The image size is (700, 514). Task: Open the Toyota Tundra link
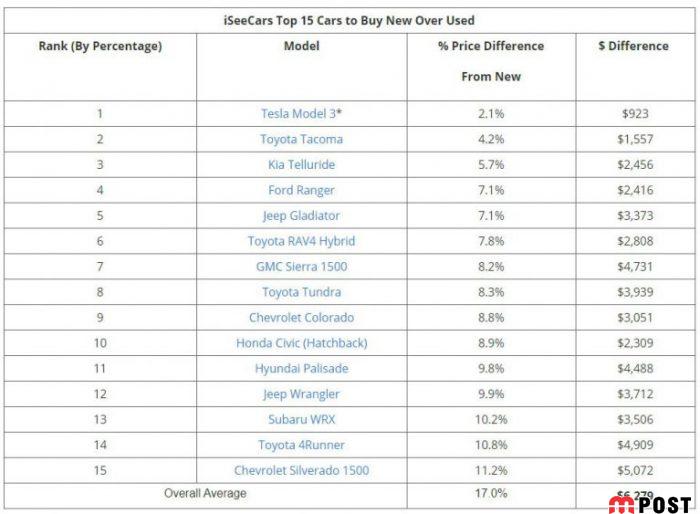pyautogui.click(x=301, y=292)
